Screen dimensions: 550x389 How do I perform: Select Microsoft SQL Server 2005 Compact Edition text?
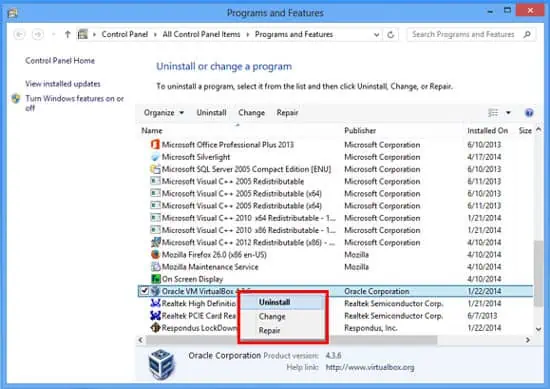pos(246,169)
